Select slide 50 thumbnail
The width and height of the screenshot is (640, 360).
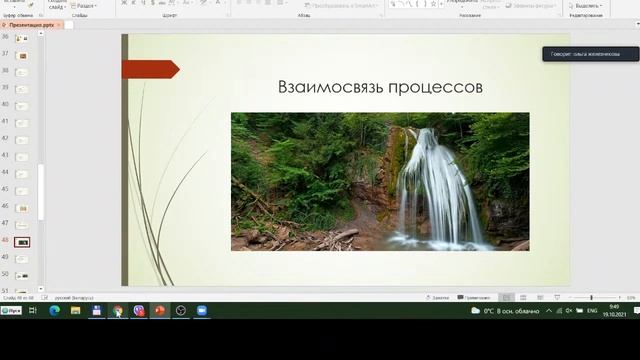coord(22,276)
